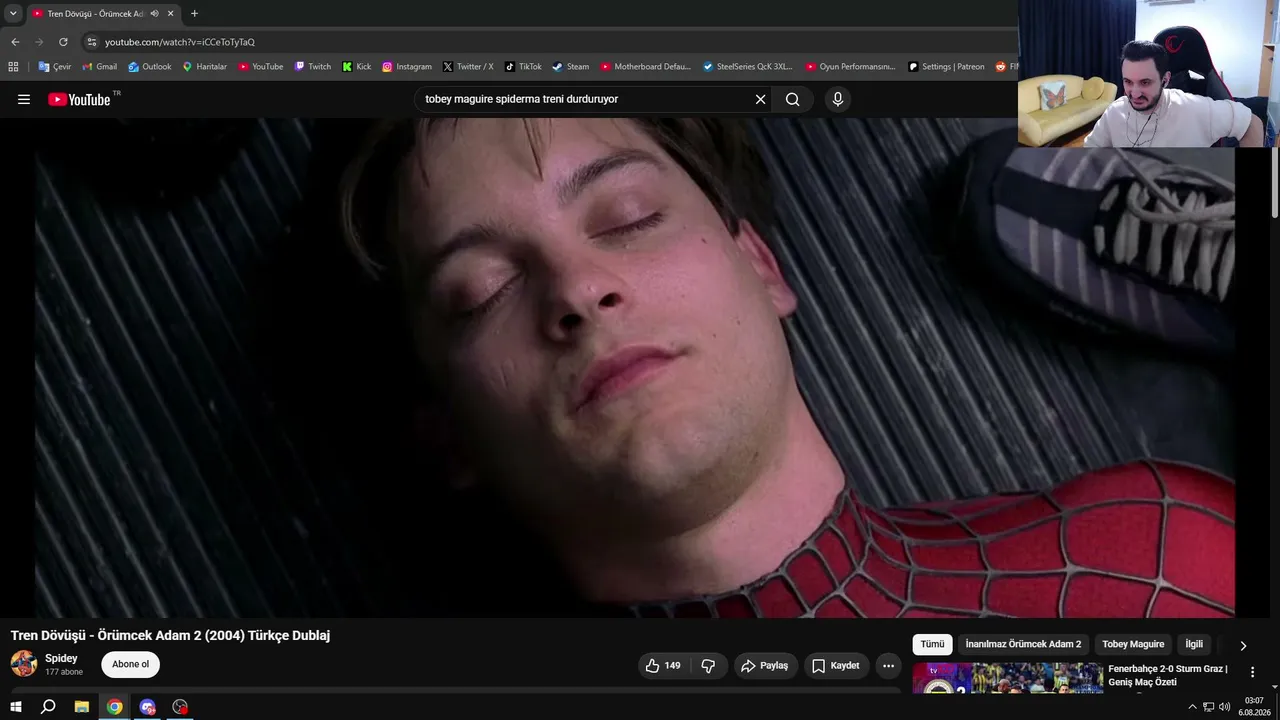This screenshot has height=720, width=1280.
Task: Open the SteelSeries QcK 3XL bookmark
Action: 747,67
